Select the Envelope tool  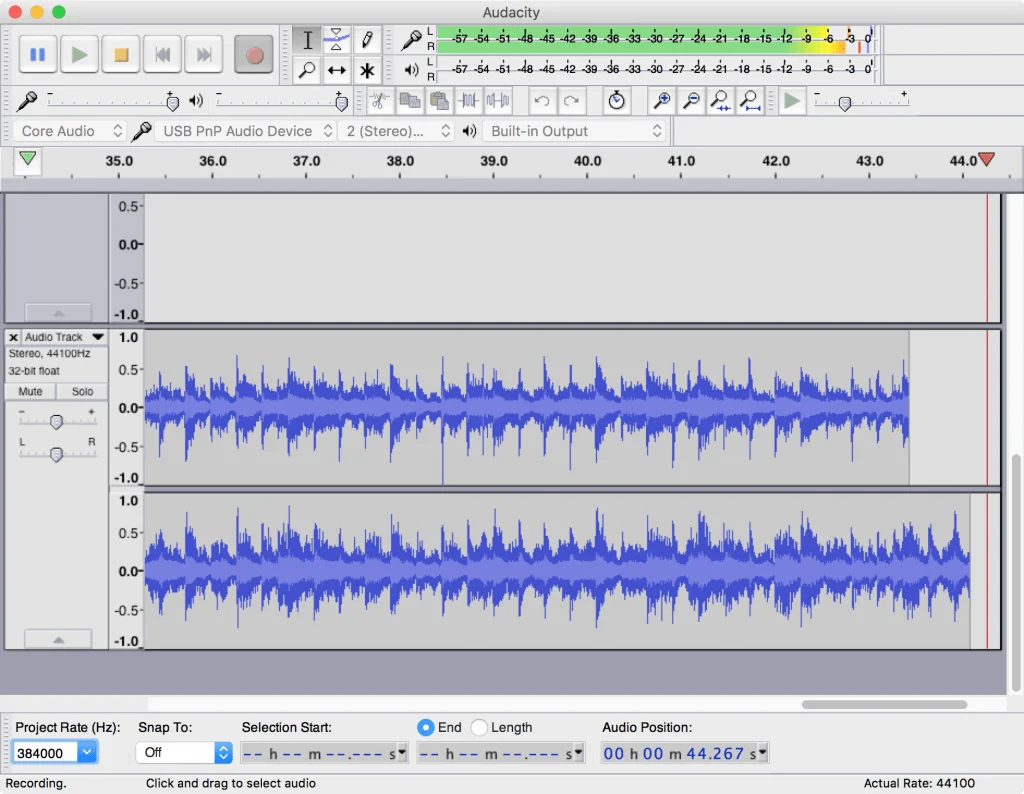pos(337,40)
